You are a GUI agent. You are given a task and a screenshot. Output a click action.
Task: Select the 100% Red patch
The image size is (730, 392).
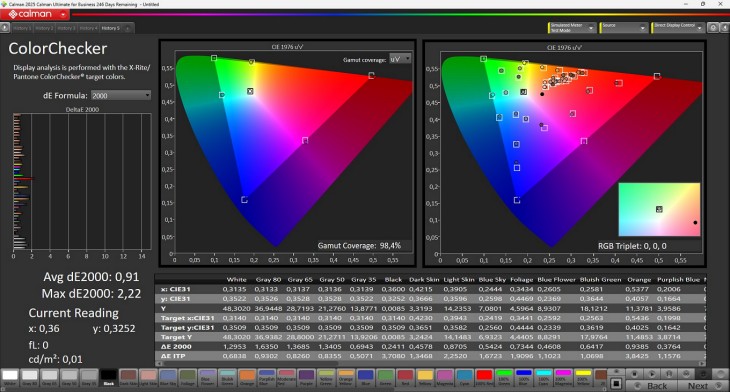click(484, 378)
